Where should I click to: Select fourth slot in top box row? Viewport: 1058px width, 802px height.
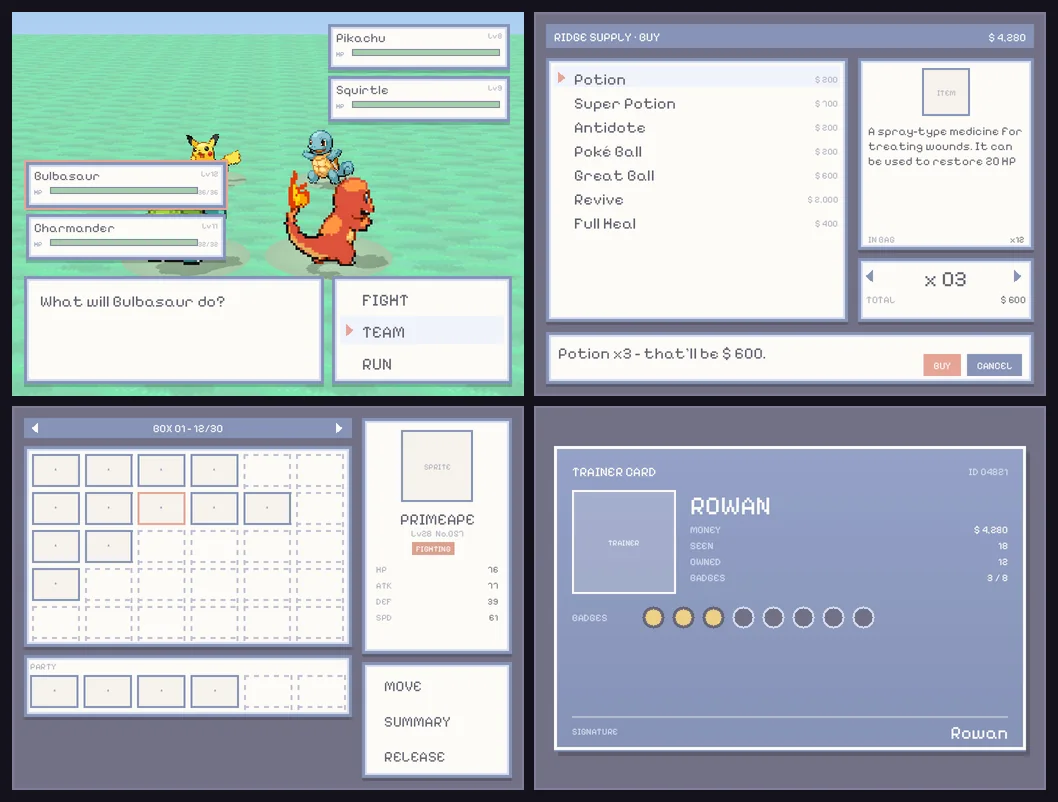(214, 470)
